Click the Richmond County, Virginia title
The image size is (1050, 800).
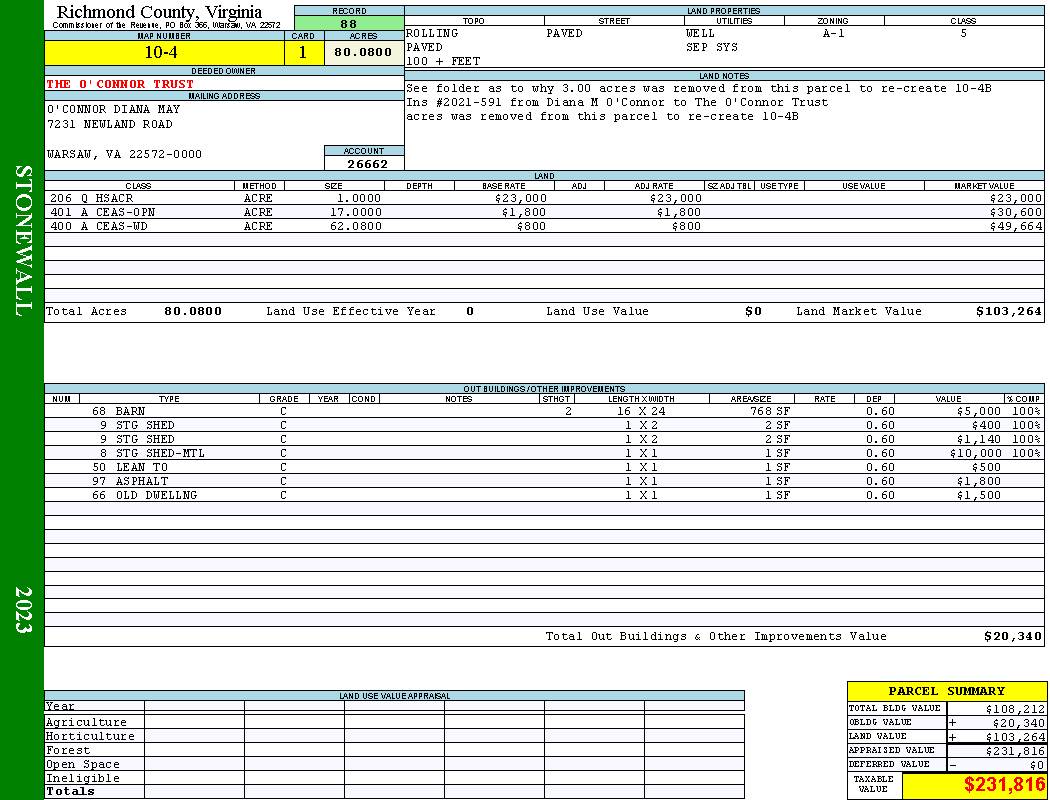pos(159,11)
